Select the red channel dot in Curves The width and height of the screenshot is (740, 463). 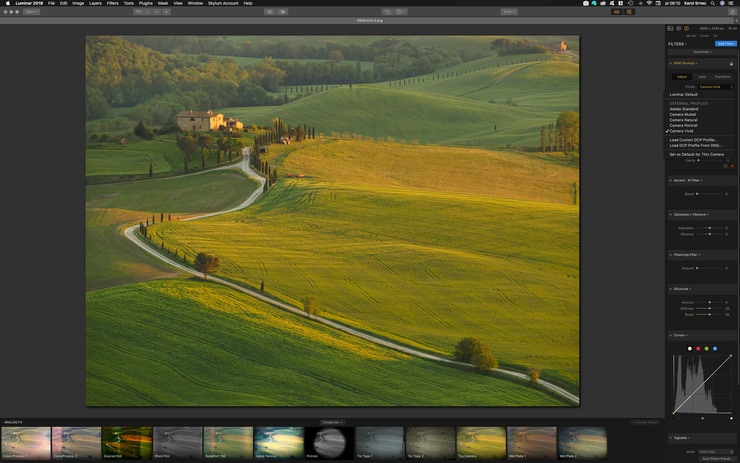[x=698, y=348]
